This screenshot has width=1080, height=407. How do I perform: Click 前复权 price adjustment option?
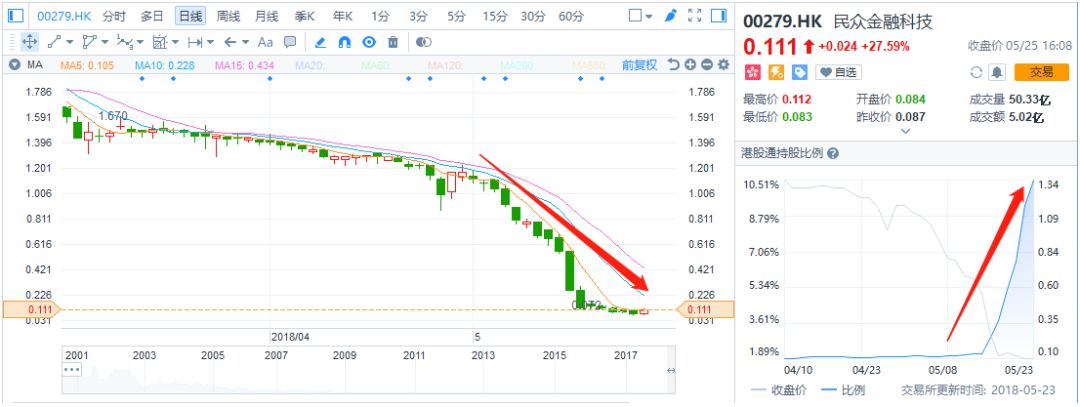(x=639, y=65)
